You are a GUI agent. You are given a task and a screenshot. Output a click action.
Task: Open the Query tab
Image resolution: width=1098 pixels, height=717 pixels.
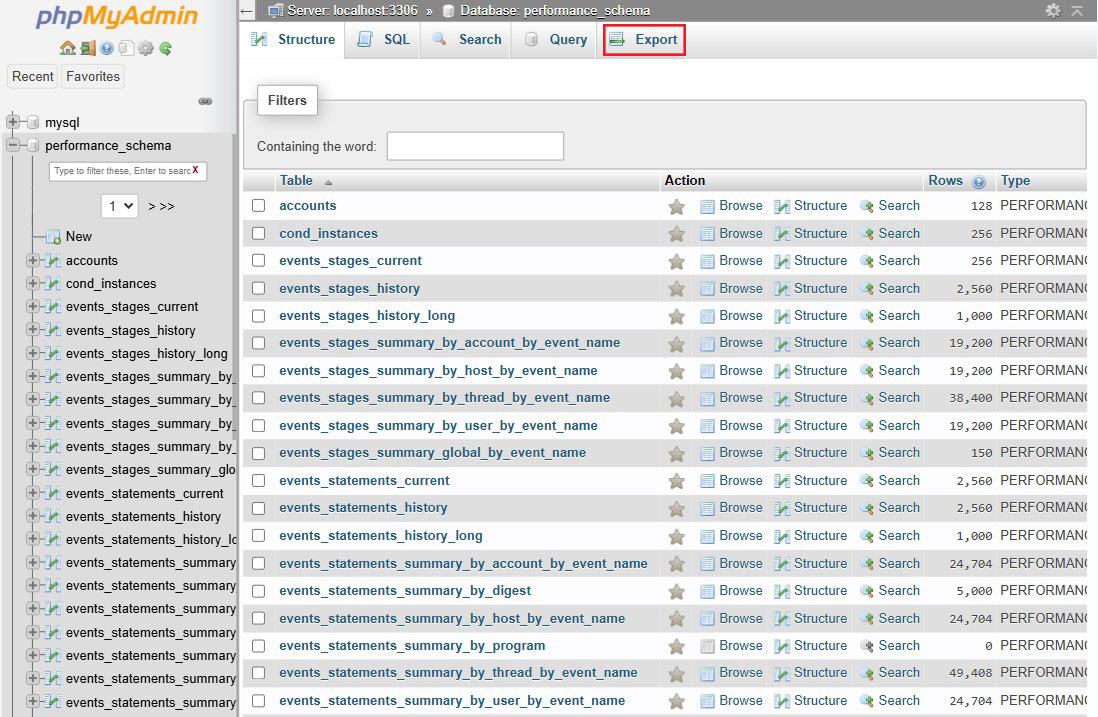click(x=556, y=40)
